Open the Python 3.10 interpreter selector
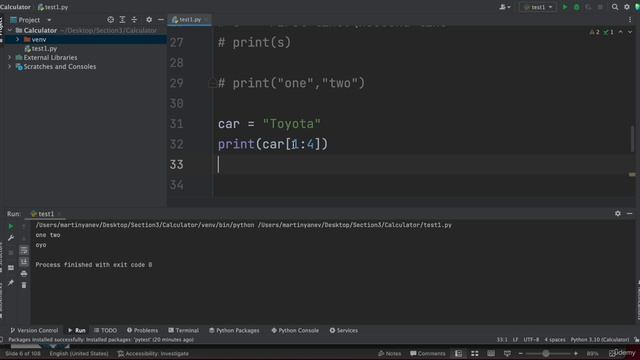Image resolution: width=640 pixels, height=360 pixels. (600, 340)
